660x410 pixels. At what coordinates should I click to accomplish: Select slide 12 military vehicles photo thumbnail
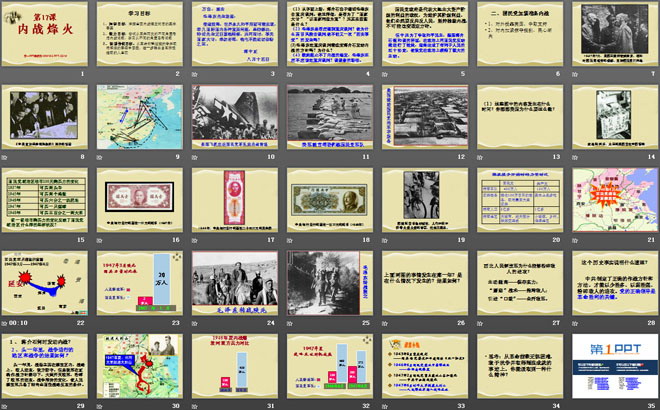click(425, 117)
